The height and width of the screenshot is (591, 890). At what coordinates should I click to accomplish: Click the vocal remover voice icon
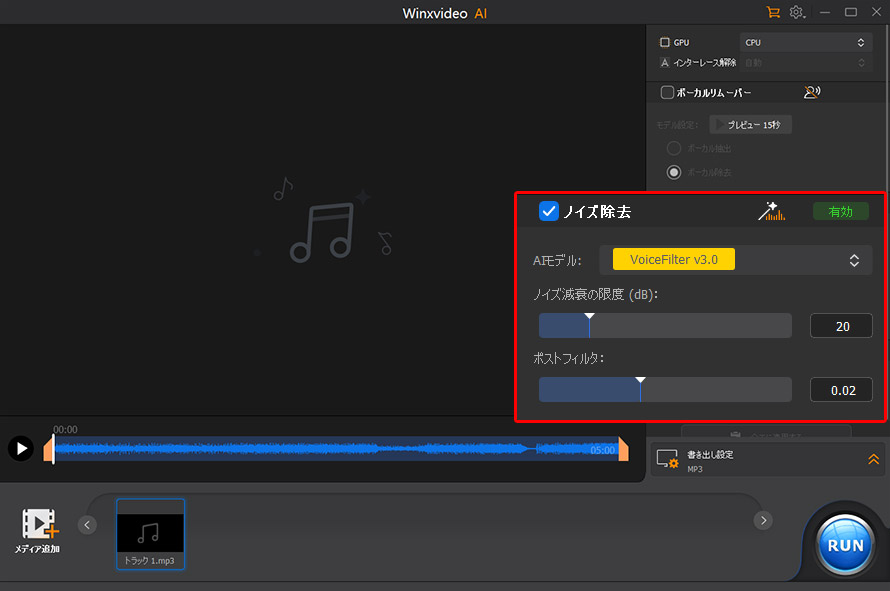[812, 92]
